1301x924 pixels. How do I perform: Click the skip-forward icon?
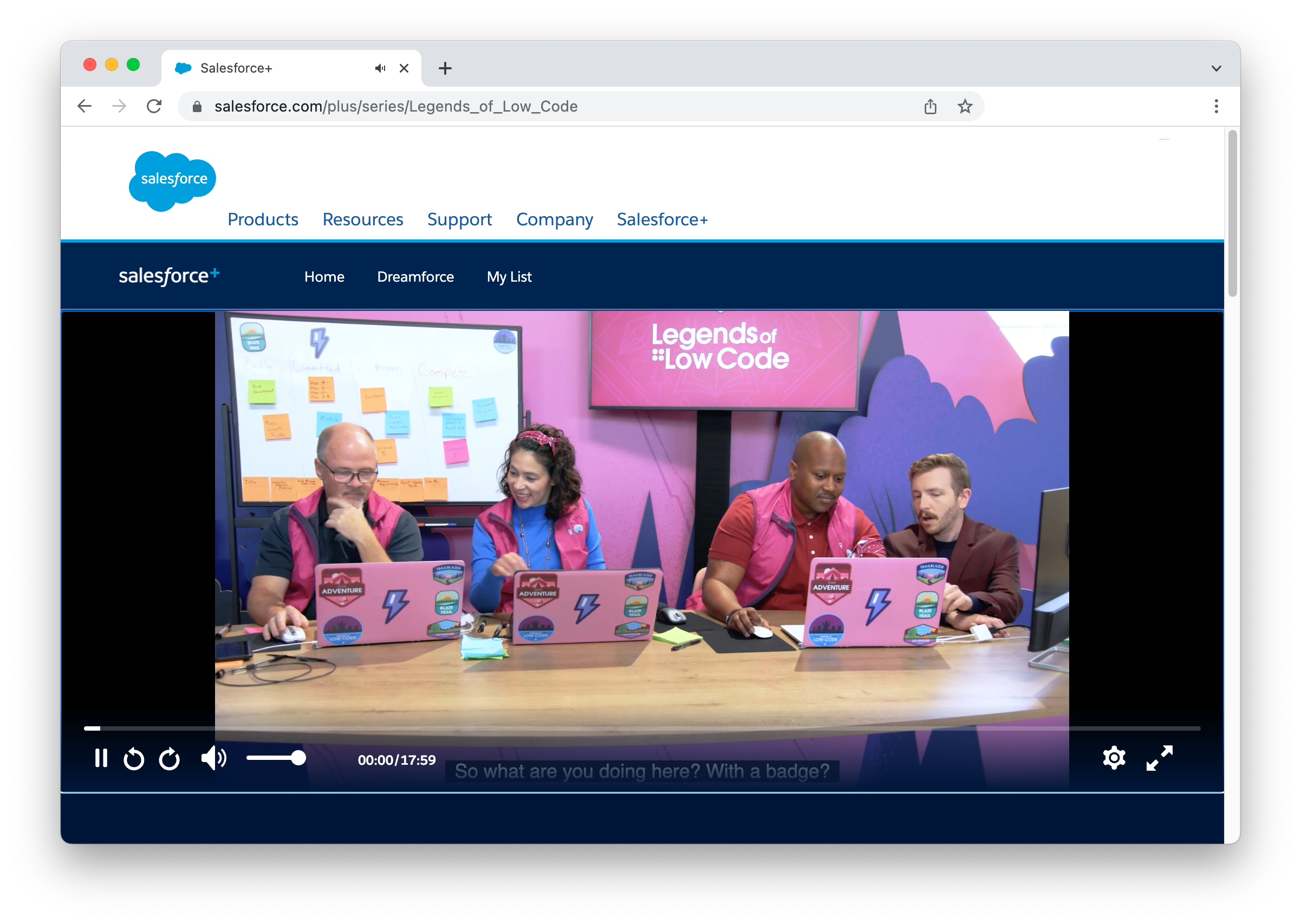169,759
